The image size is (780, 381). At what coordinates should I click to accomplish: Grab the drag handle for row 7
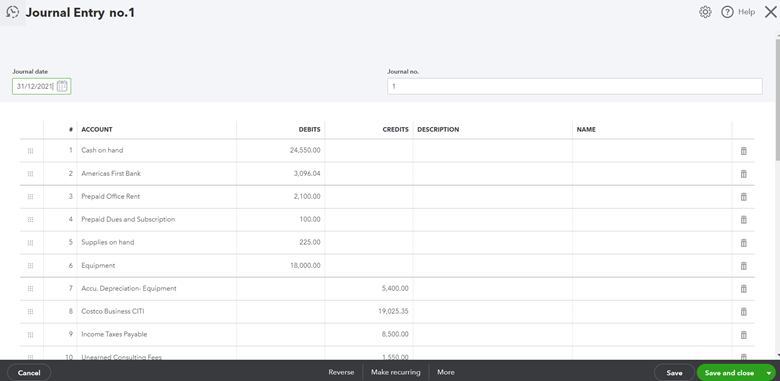30,288
